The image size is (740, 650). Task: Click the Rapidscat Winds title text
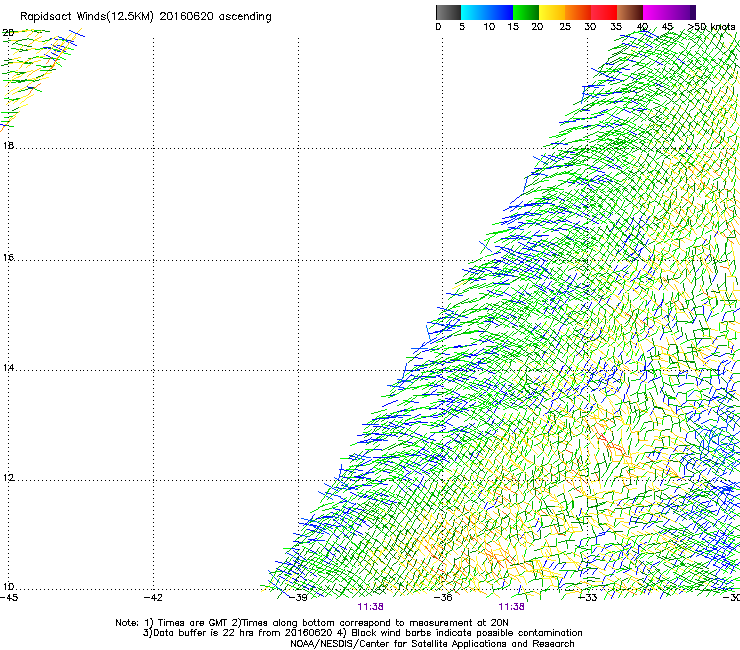[145, 17]
